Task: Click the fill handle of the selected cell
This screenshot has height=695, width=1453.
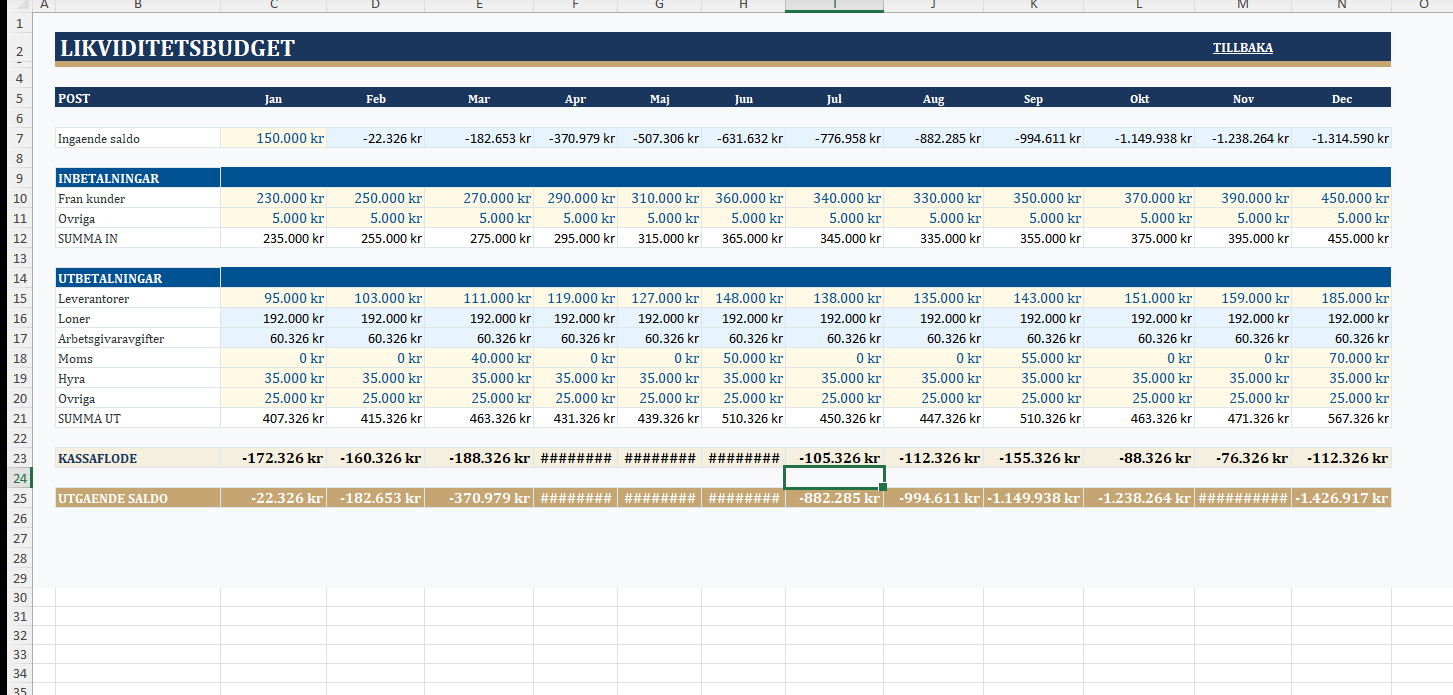Action: [883, 487]
